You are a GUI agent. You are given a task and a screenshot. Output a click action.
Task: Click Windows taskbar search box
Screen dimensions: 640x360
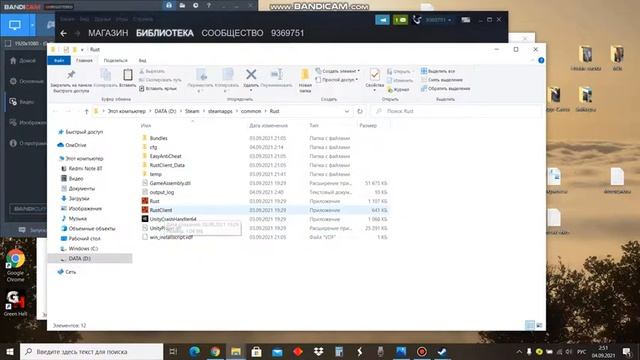91,351
